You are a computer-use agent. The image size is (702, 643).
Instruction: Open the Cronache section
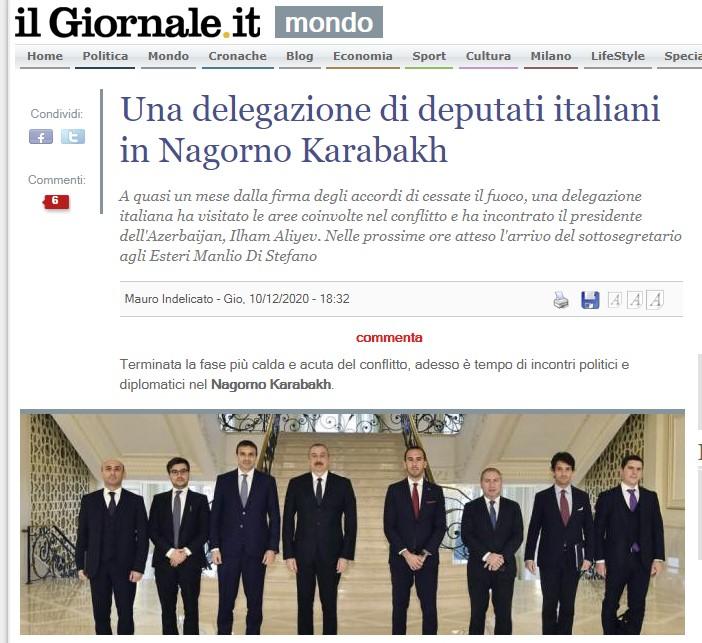click(x=237, y=56)
